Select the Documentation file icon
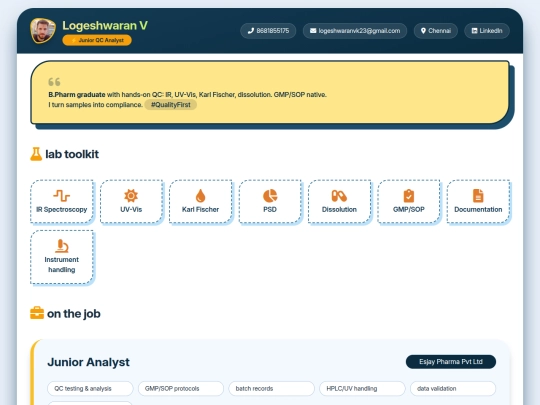Viewport: 540px width, 405px height. [x=478, y=196]
